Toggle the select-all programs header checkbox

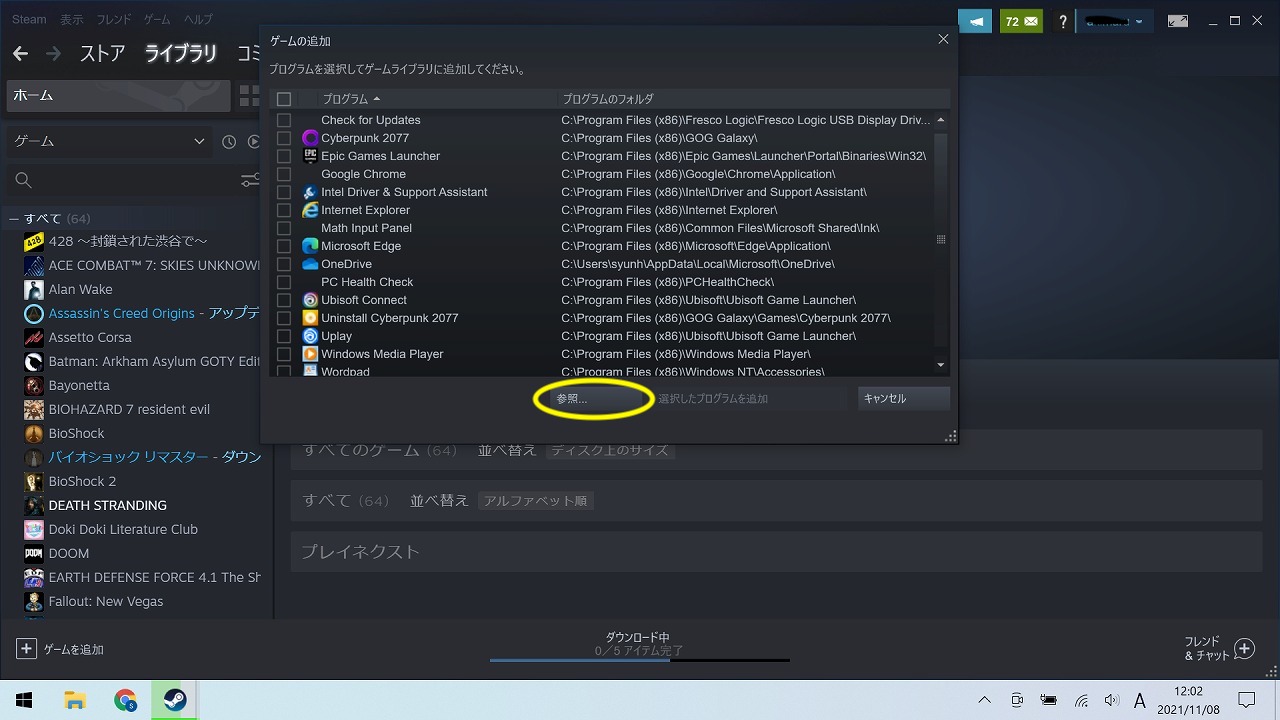coord(284,99)
